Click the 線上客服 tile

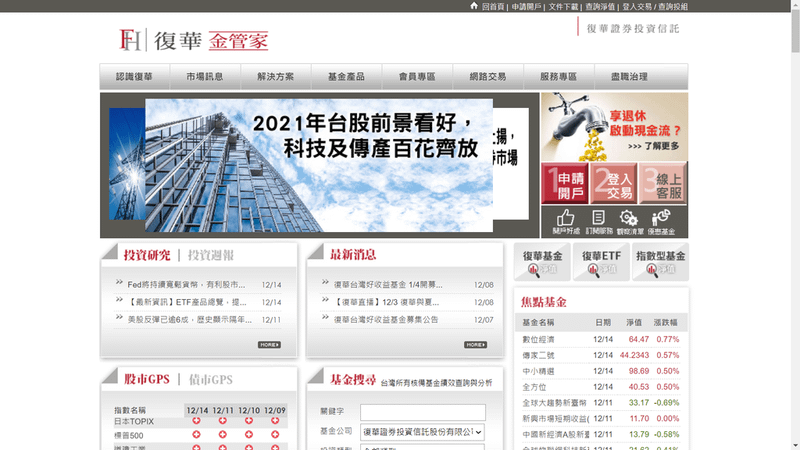click(x=662, y=184)
